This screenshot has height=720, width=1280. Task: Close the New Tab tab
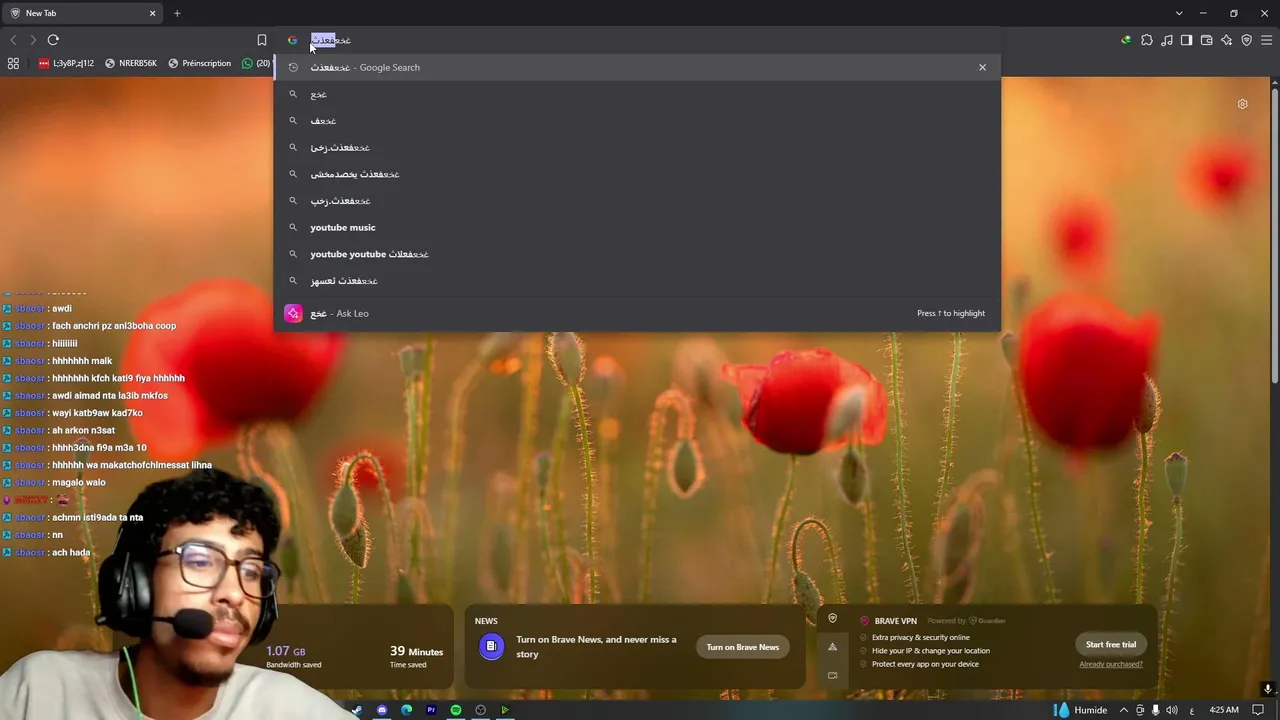[153, 13]
